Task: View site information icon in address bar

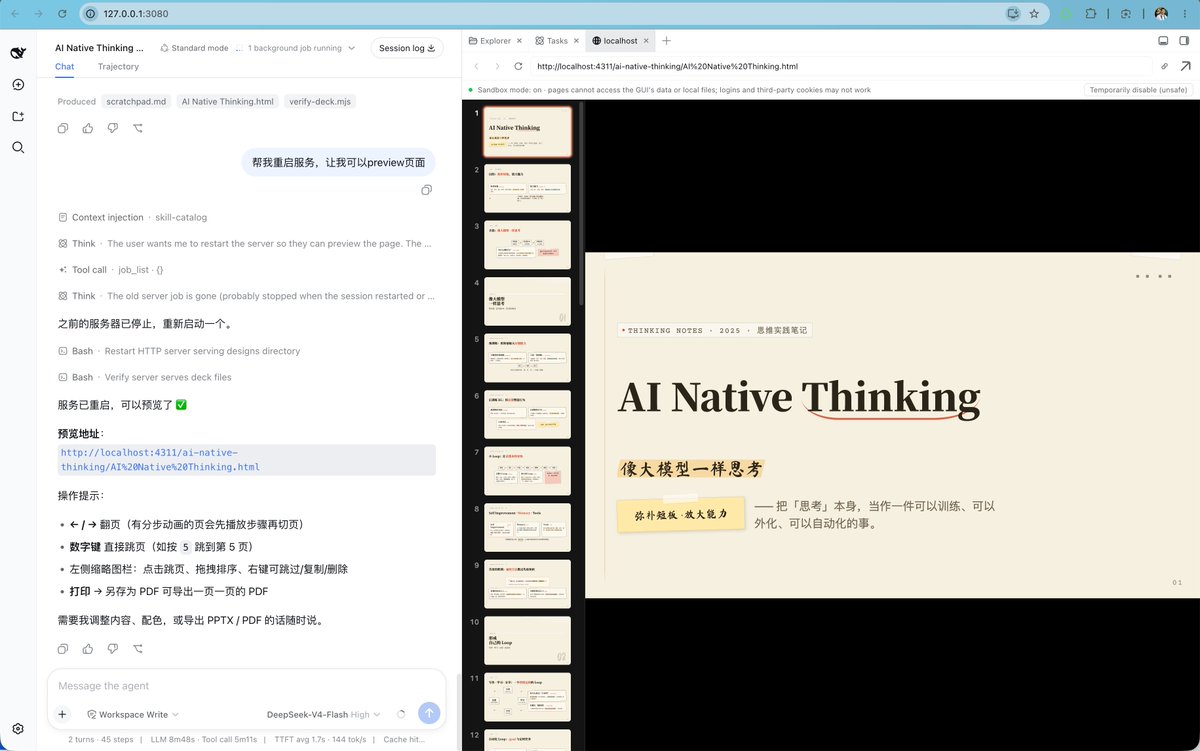Action: (x=90, y=14)
